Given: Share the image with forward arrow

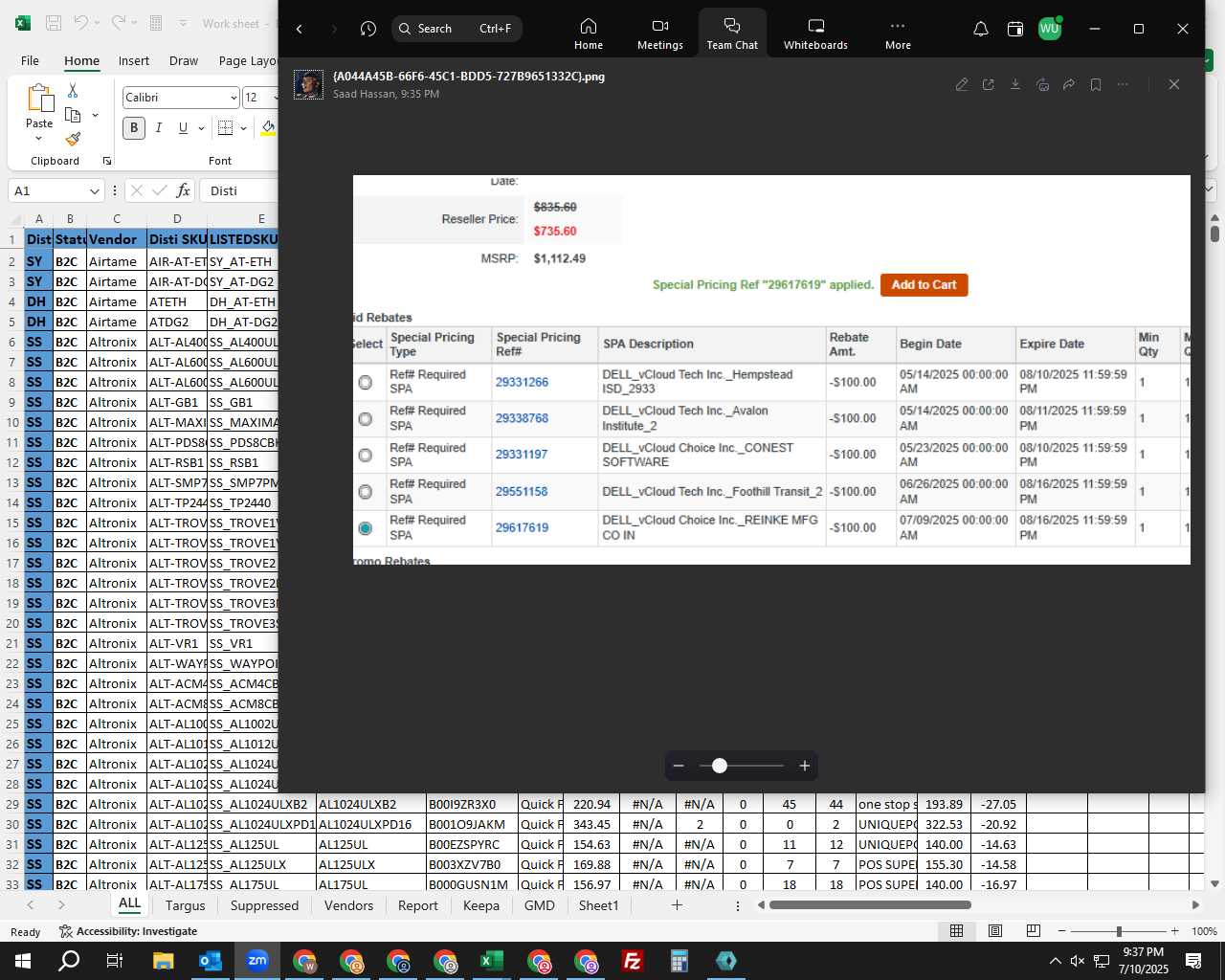Looking at the screenshot, I should click(x=1069, y=84).
